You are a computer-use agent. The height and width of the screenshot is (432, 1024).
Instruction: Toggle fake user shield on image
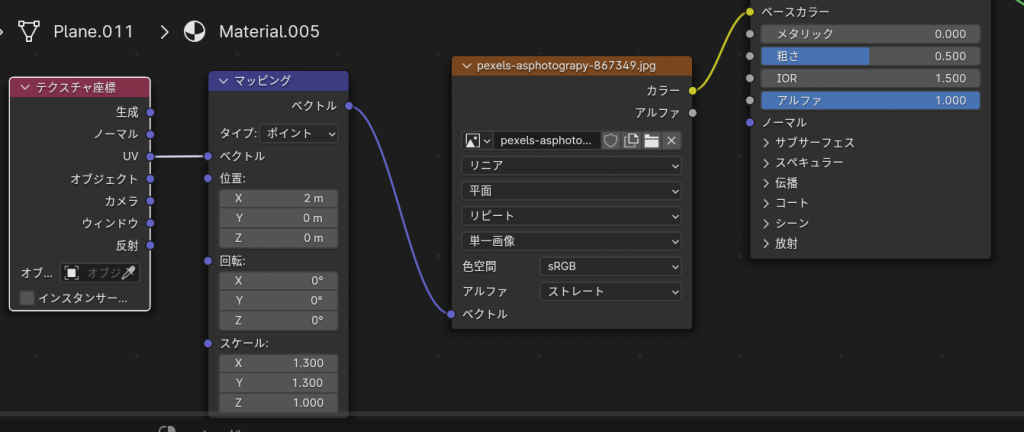point(611,141)
